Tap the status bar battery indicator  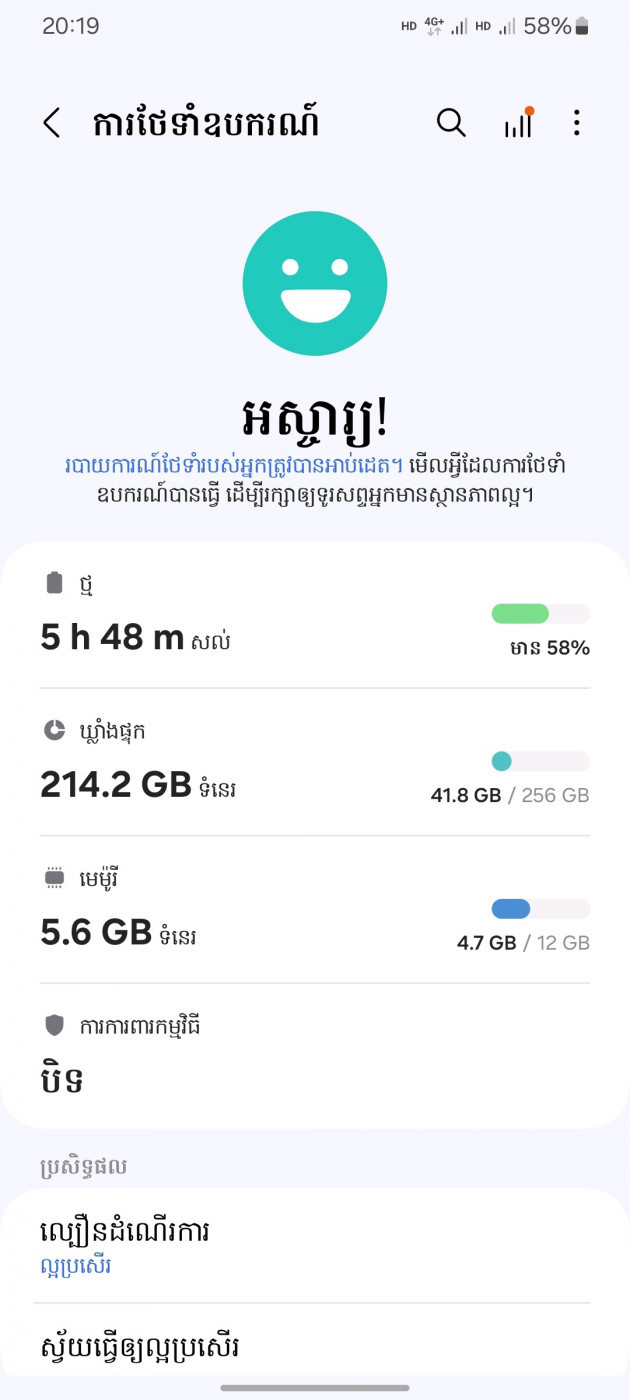[582, 27]
